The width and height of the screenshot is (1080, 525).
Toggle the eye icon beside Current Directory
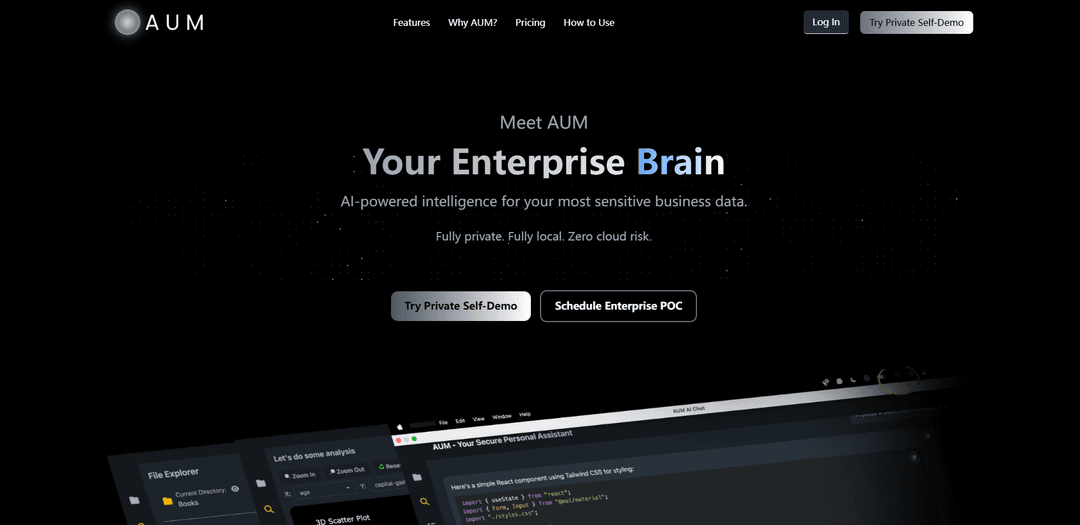[x=235, y=488]
